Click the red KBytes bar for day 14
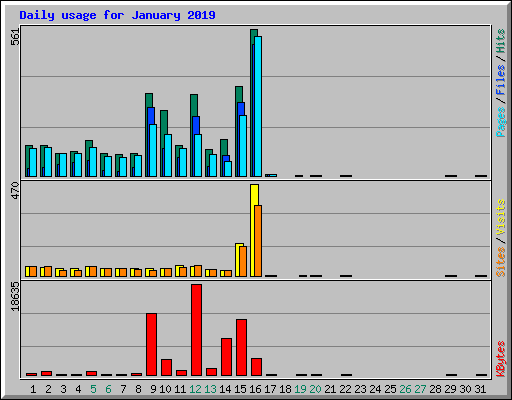The height and width of the screenshot is (400, 512). [x=226, y=357]
